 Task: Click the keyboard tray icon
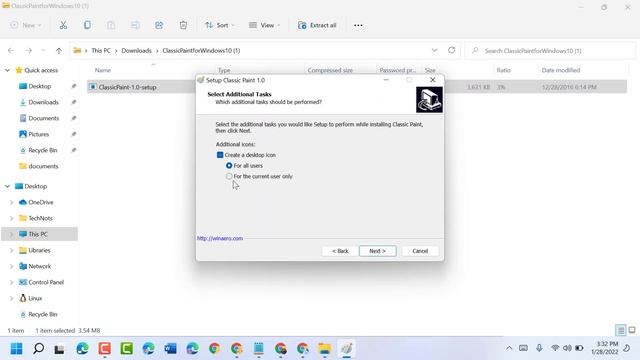coord(523,348)
